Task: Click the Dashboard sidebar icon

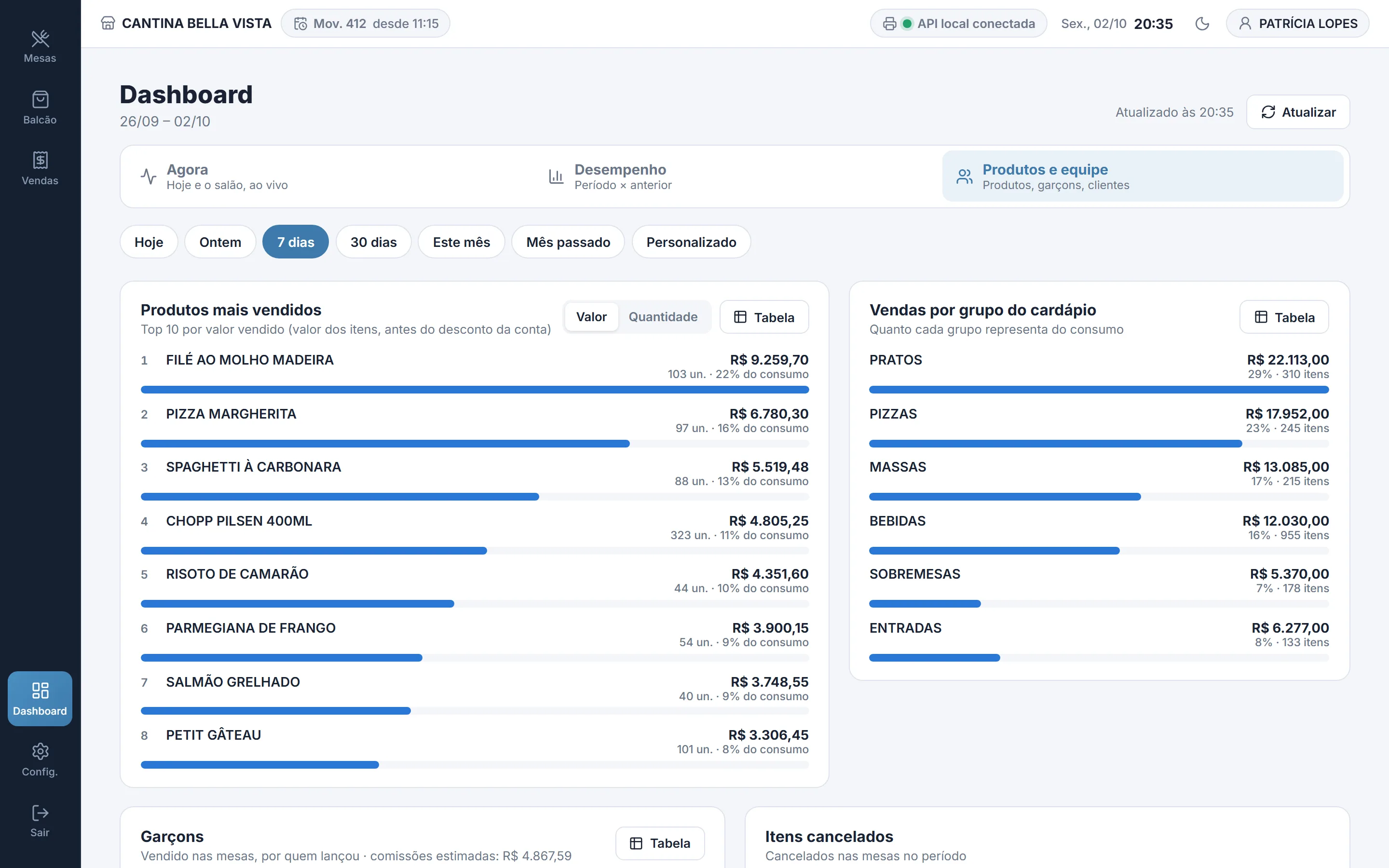Action: (x=40, y=690)
